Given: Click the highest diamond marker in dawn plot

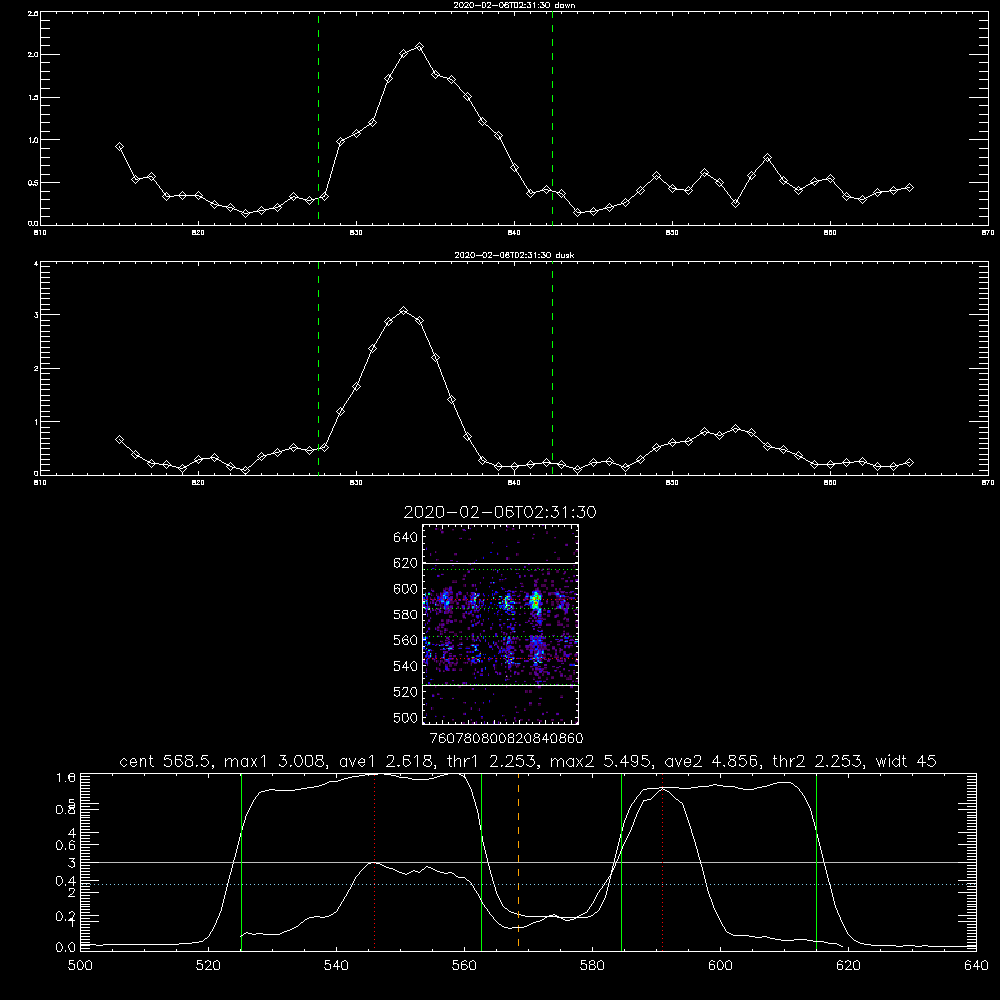Looking at the screenshot, I should [419, 47].
